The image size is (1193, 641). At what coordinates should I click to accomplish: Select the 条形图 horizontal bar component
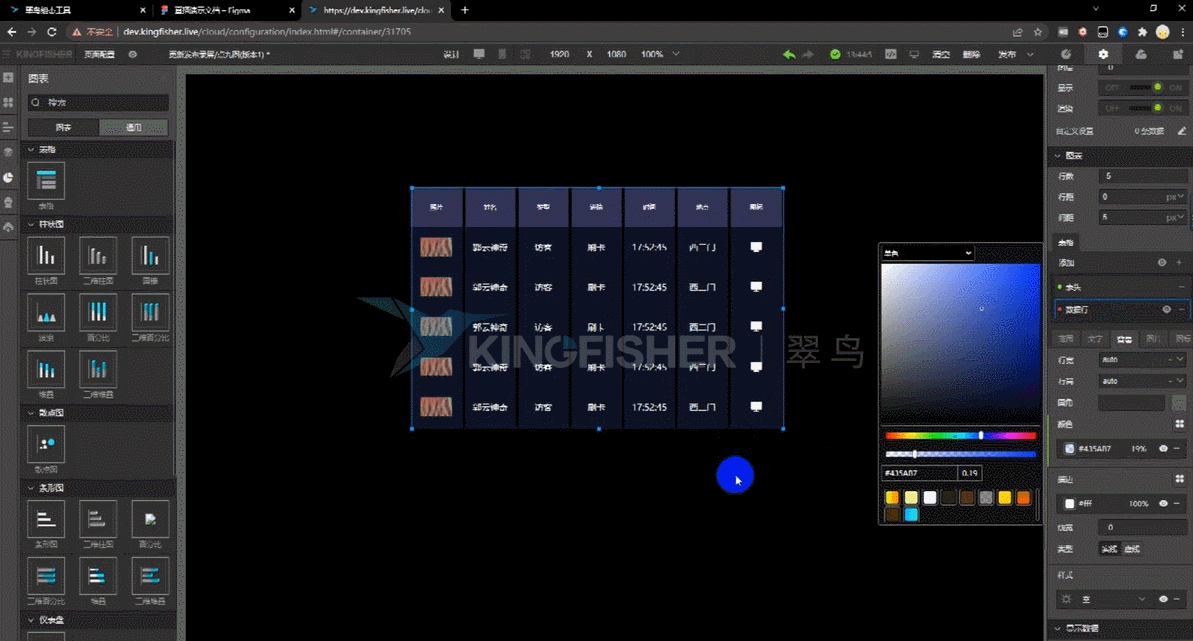(x=46, y=519)
